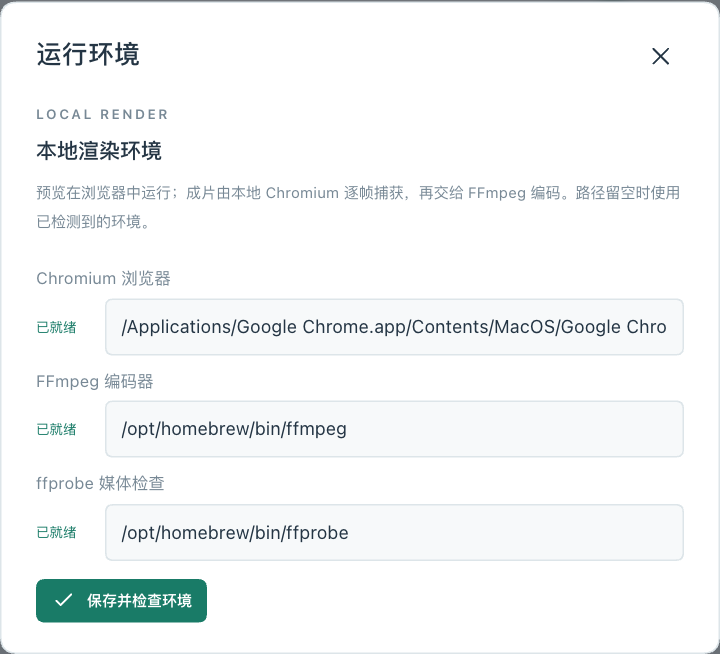Click the 已就绪 status next to Chromium path
720x654 pixels.
point(56,327)
